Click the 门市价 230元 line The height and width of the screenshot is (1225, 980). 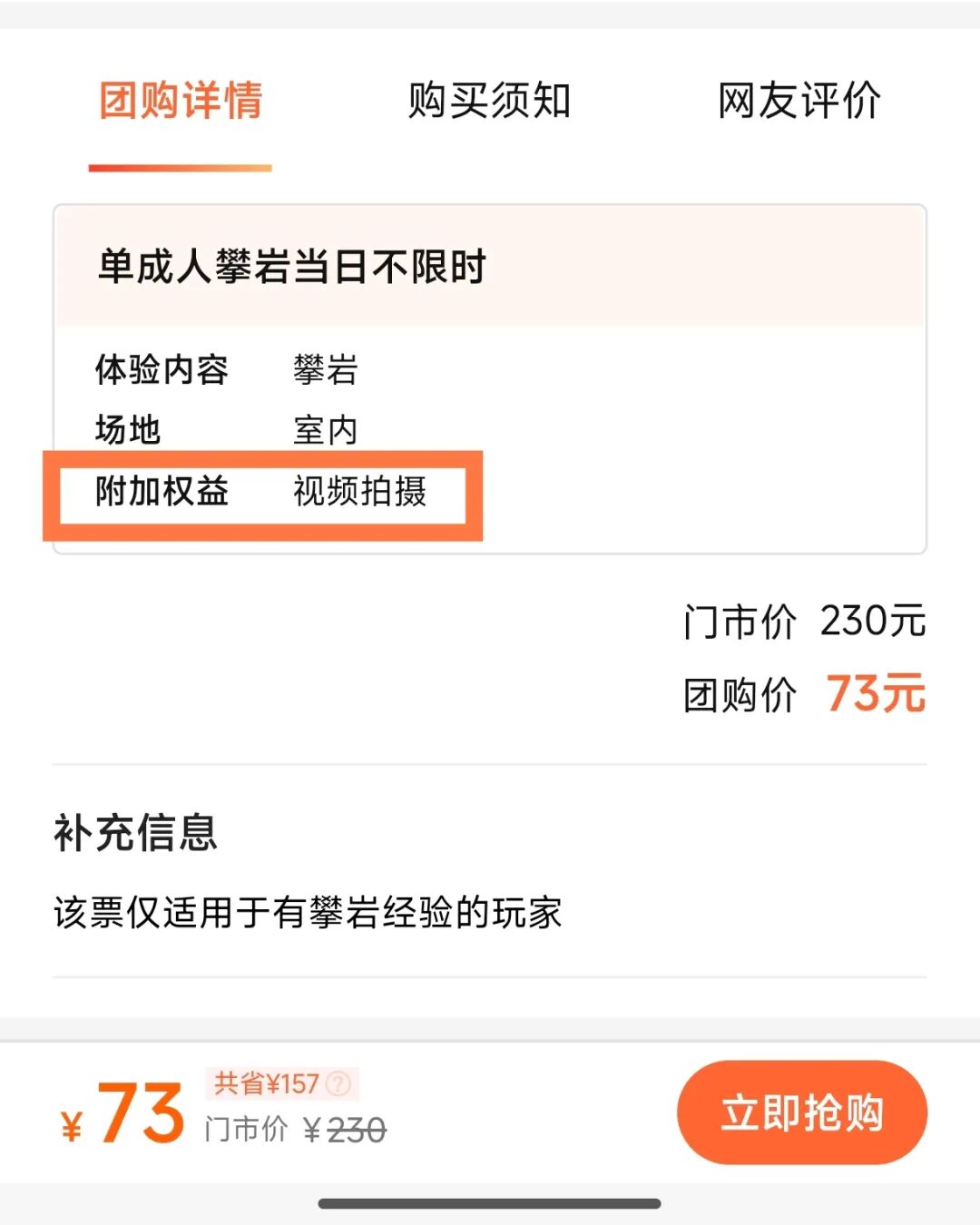pos(804,622)
